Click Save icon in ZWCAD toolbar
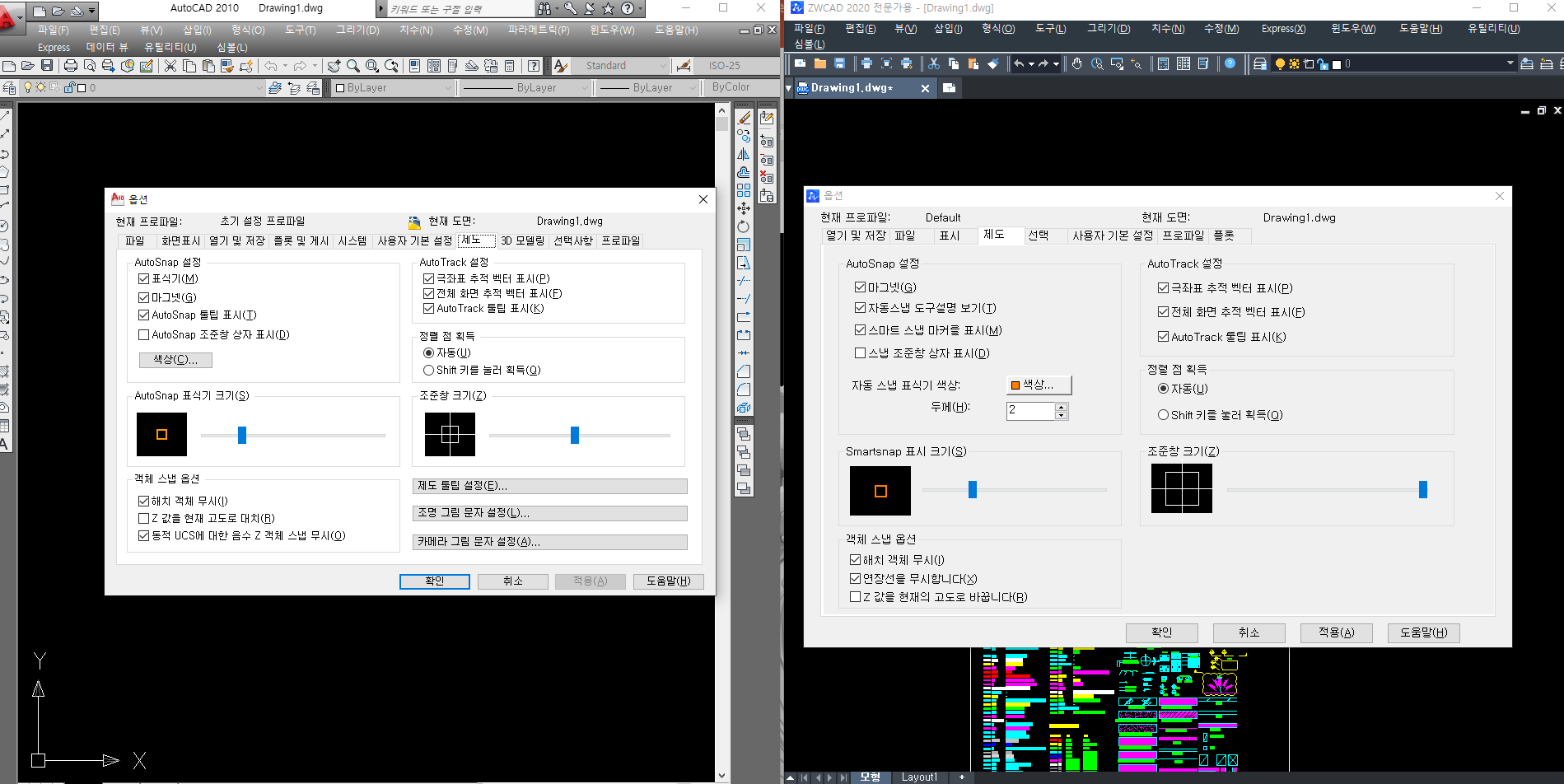 click(x=839, y=63)
